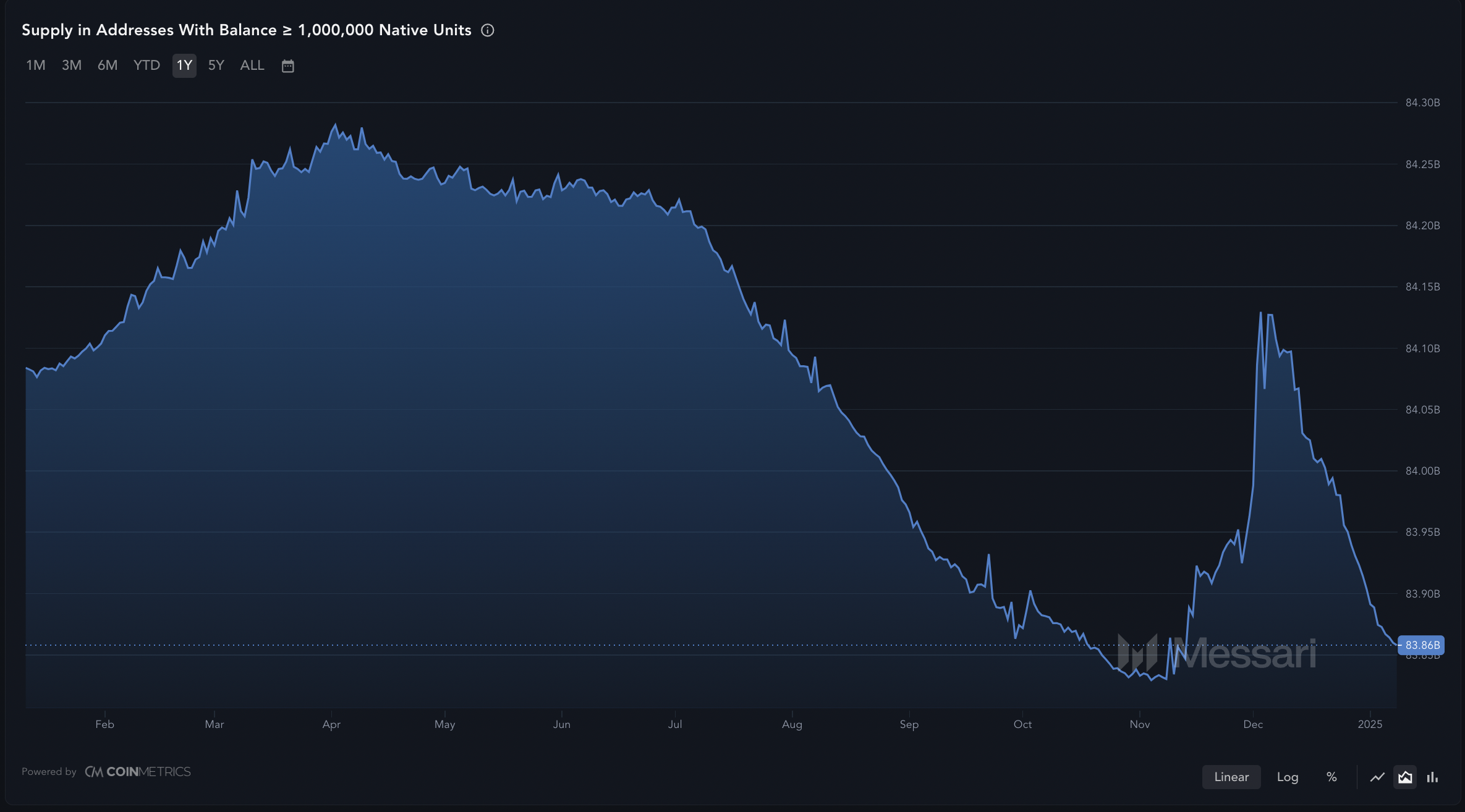Switch to area chart view
Screen dimensions: 1465x812
click(x=1404, y=777)
